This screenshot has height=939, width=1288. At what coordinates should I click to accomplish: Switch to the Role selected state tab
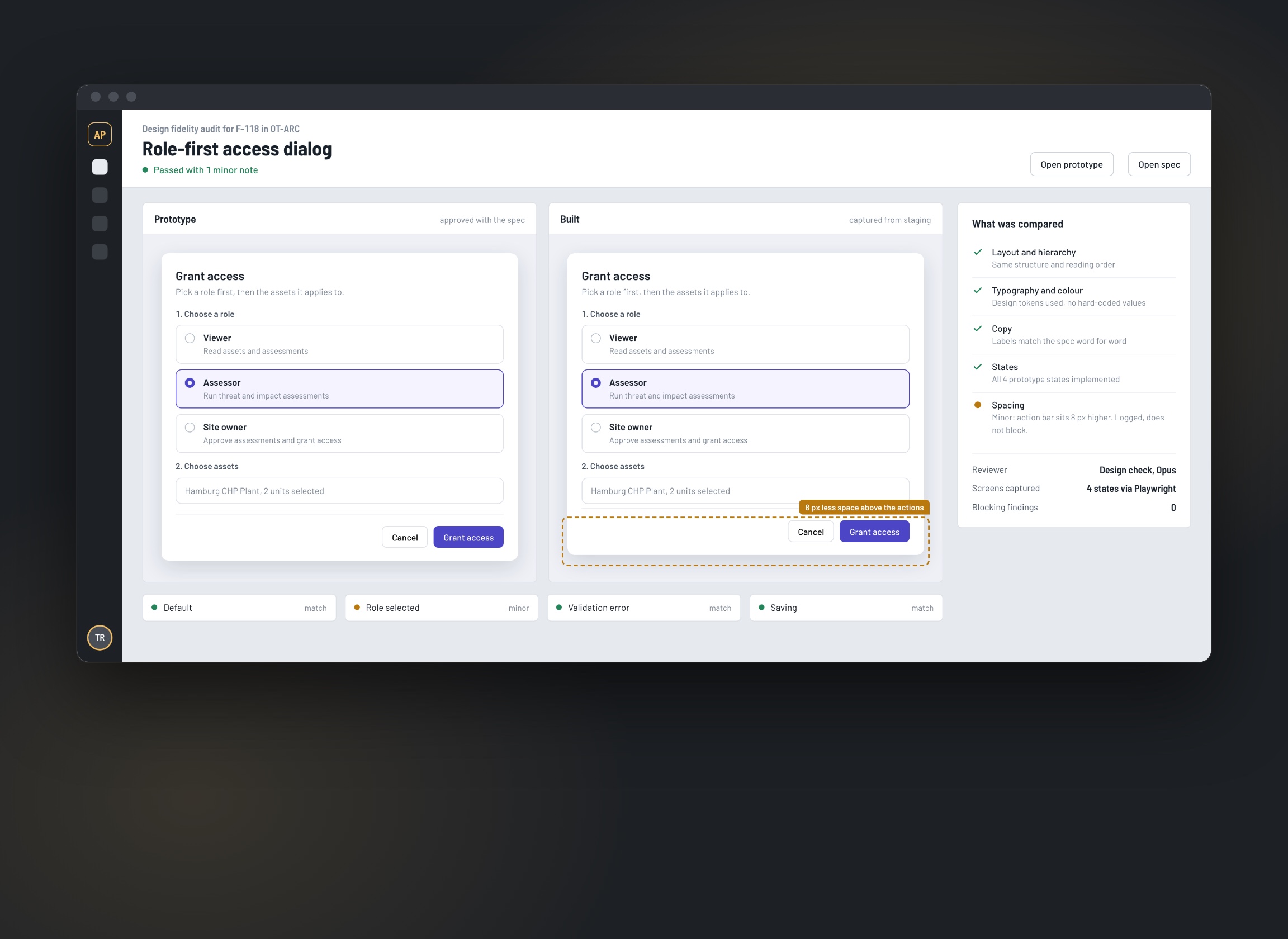pos(441,608)
